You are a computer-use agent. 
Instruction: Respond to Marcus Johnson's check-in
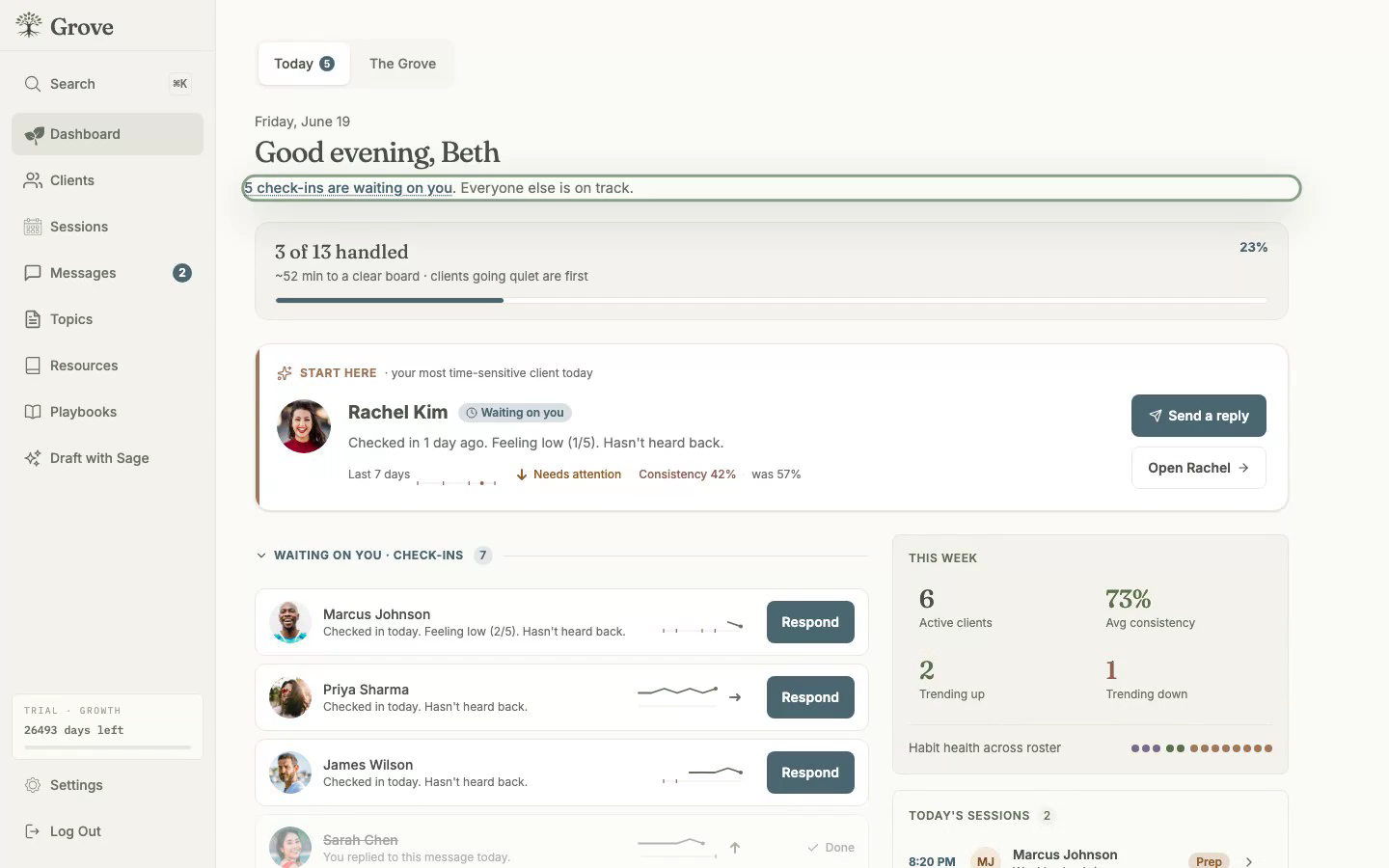coord(810,622)
